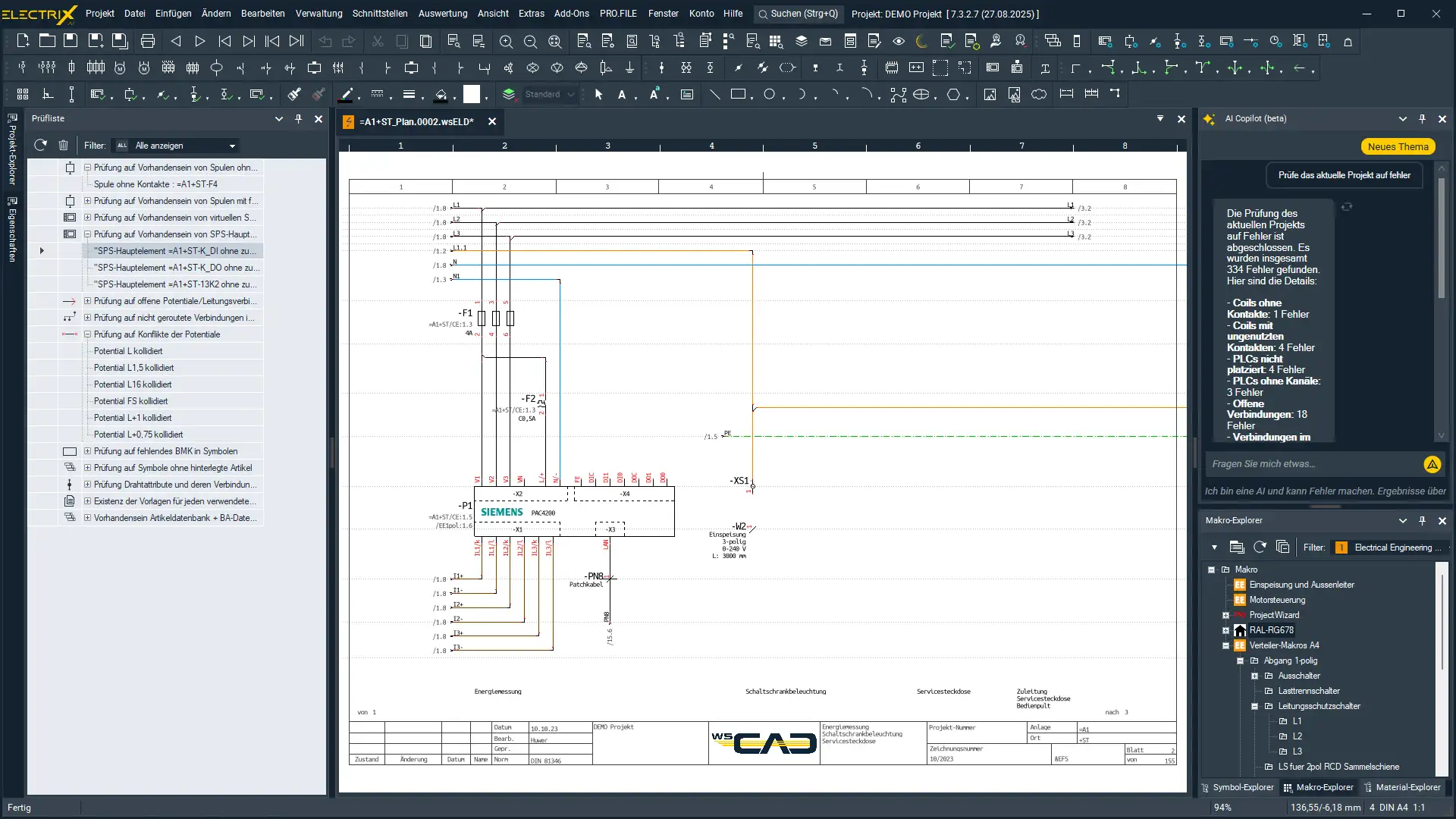Click the format painter brush icon

pos(294,94)
